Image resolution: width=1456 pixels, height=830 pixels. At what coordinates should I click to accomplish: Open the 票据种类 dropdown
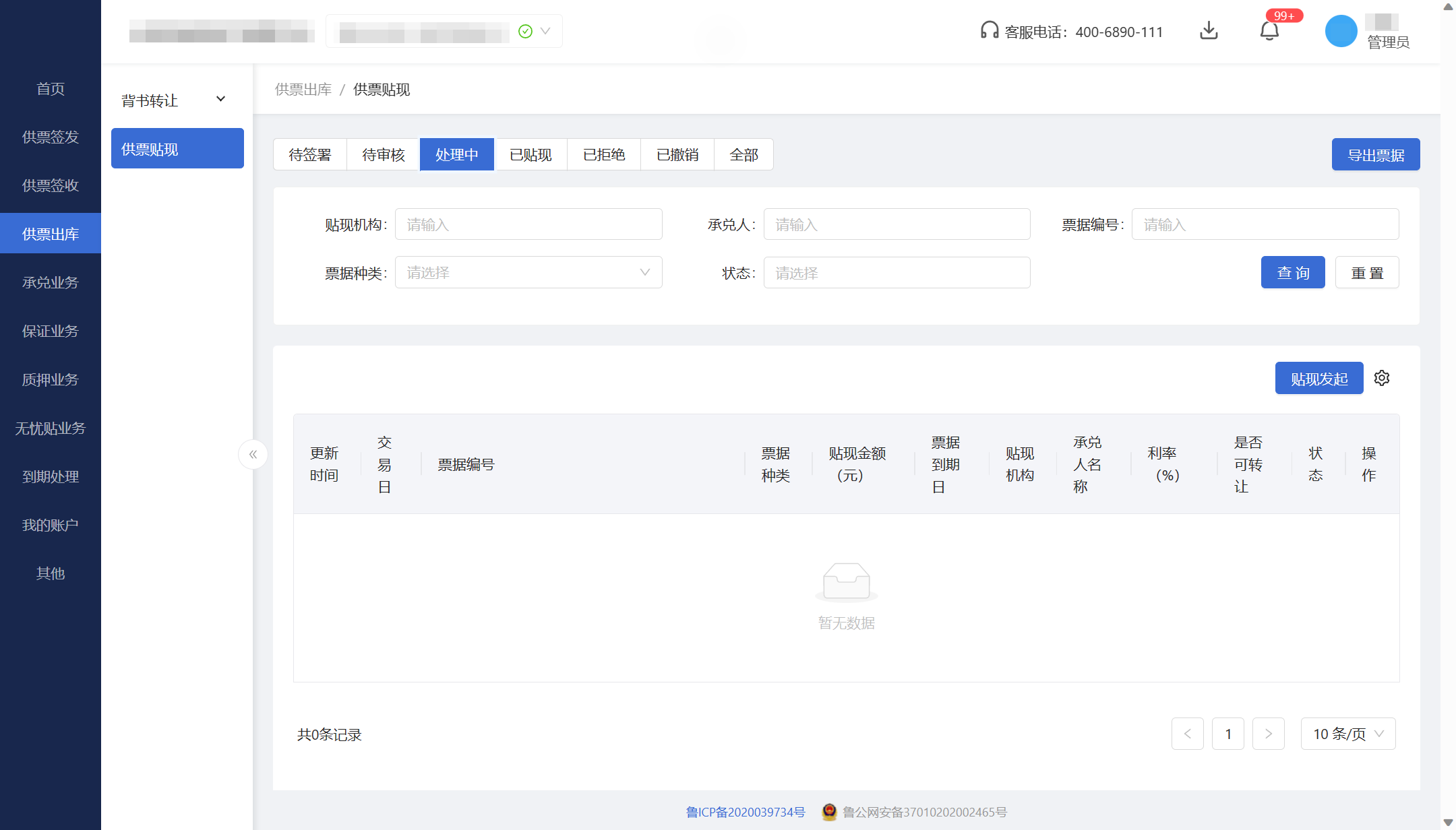click(528, 272)
